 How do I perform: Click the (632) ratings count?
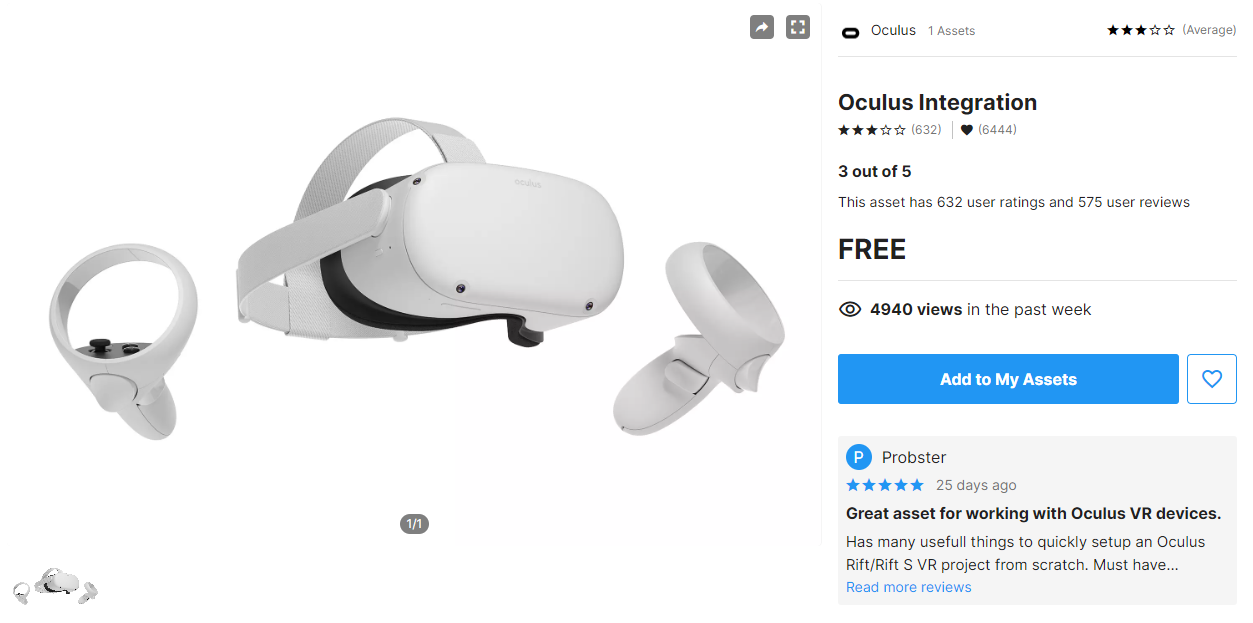click(926, 130)
